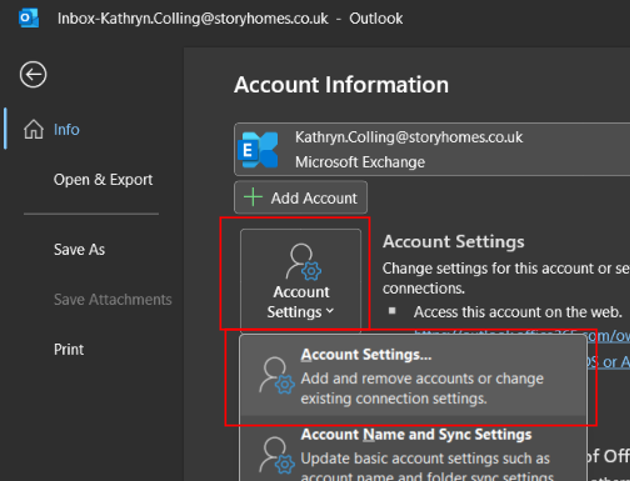Image resolution: width=630 pixels, height=481 pixels.
Task: Click the Info home icon
Action: point(34,129)
